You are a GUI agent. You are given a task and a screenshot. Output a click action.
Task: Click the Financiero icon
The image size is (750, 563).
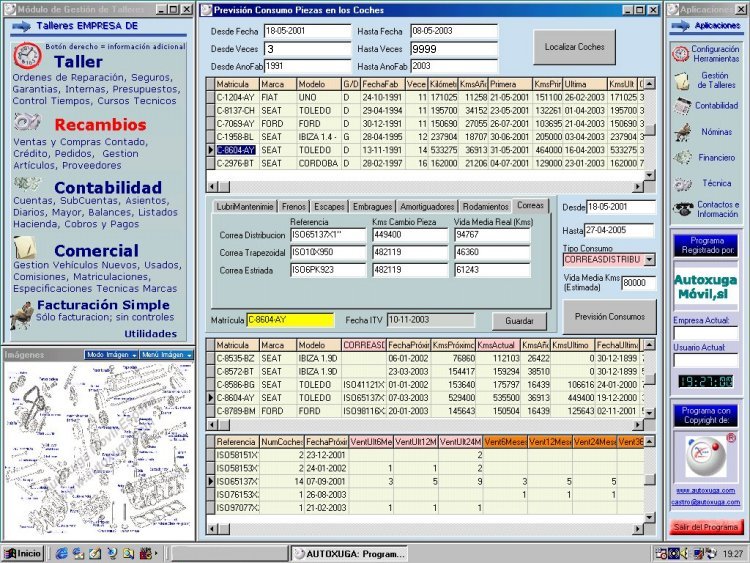pyautogui.click(x=682, y=157)
